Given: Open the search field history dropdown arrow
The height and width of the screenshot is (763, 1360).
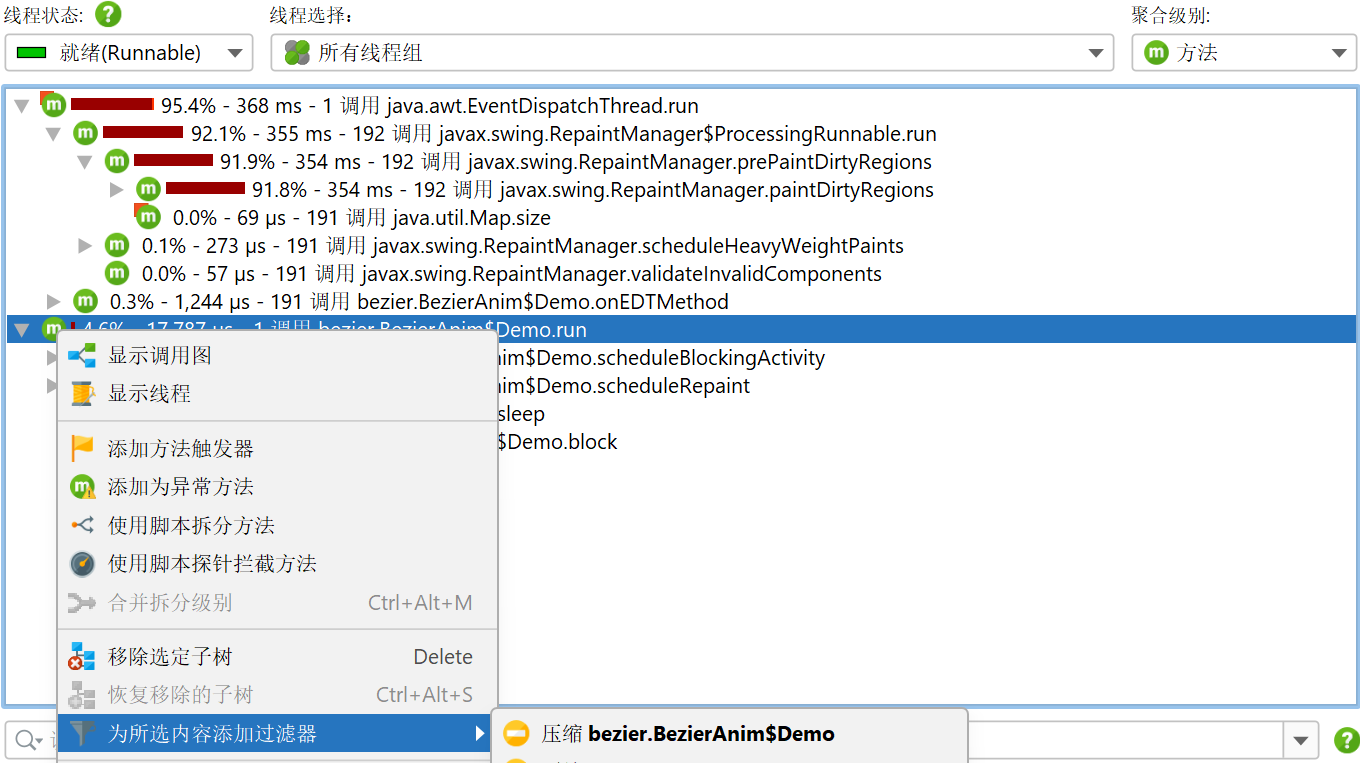Looking at the screenshot, I should click(x=1300, y=740).
